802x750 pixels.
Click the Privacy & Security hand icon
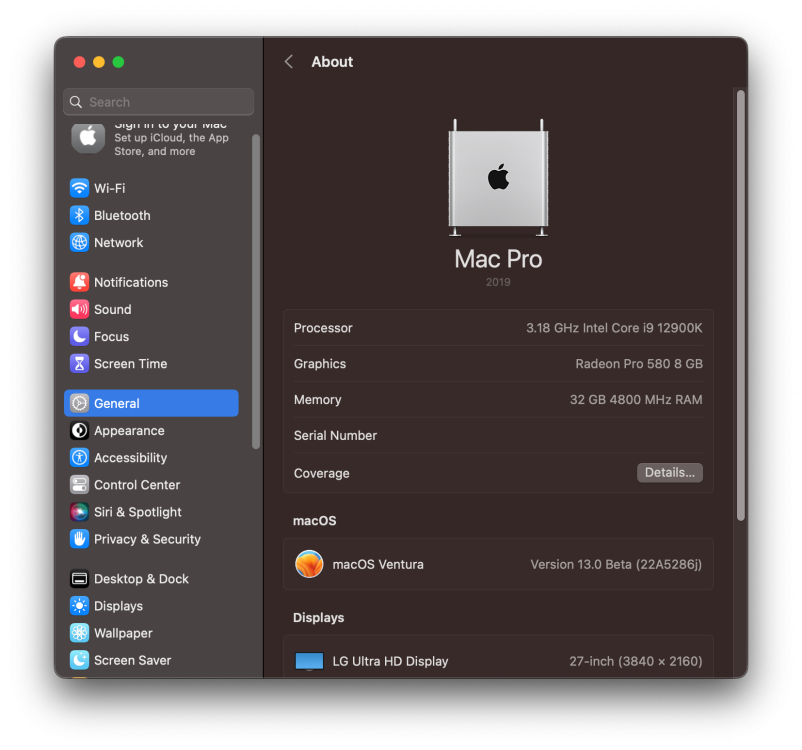coord(79,539)
